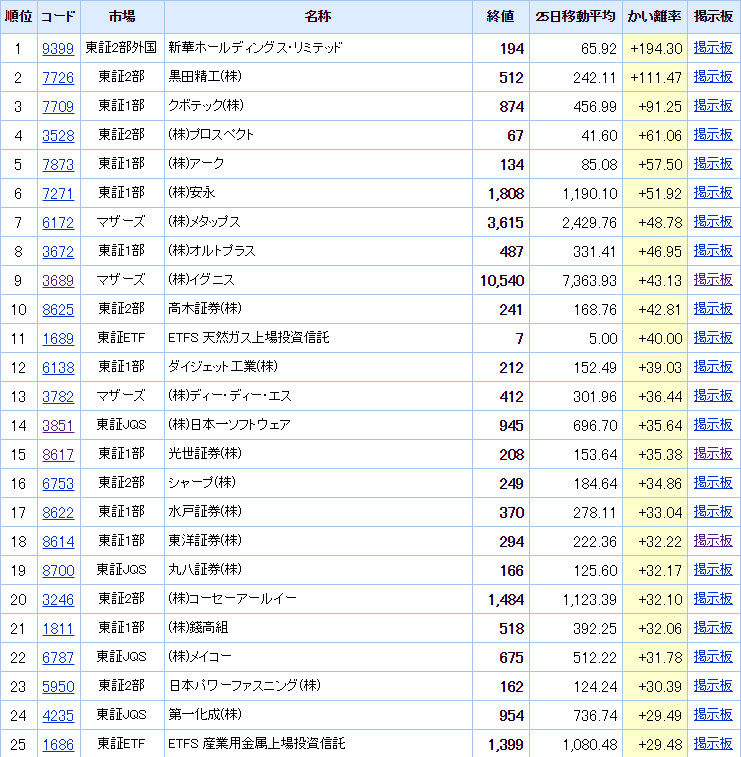The height and width of the screenshot is (757, 741).
Task: Open stock code link 3528
Action: point(58,135)
